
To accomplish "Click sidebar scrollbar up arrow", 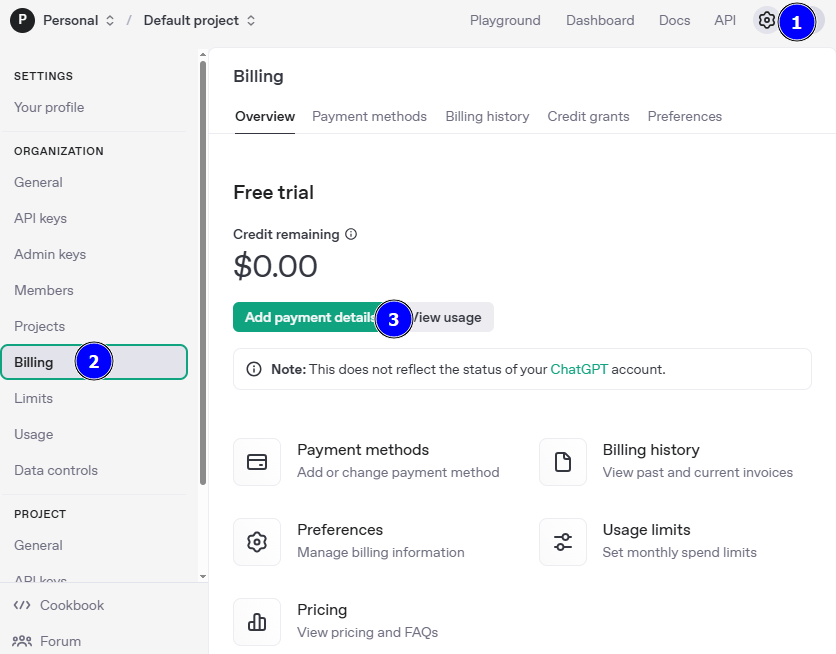I will [203, 54].
